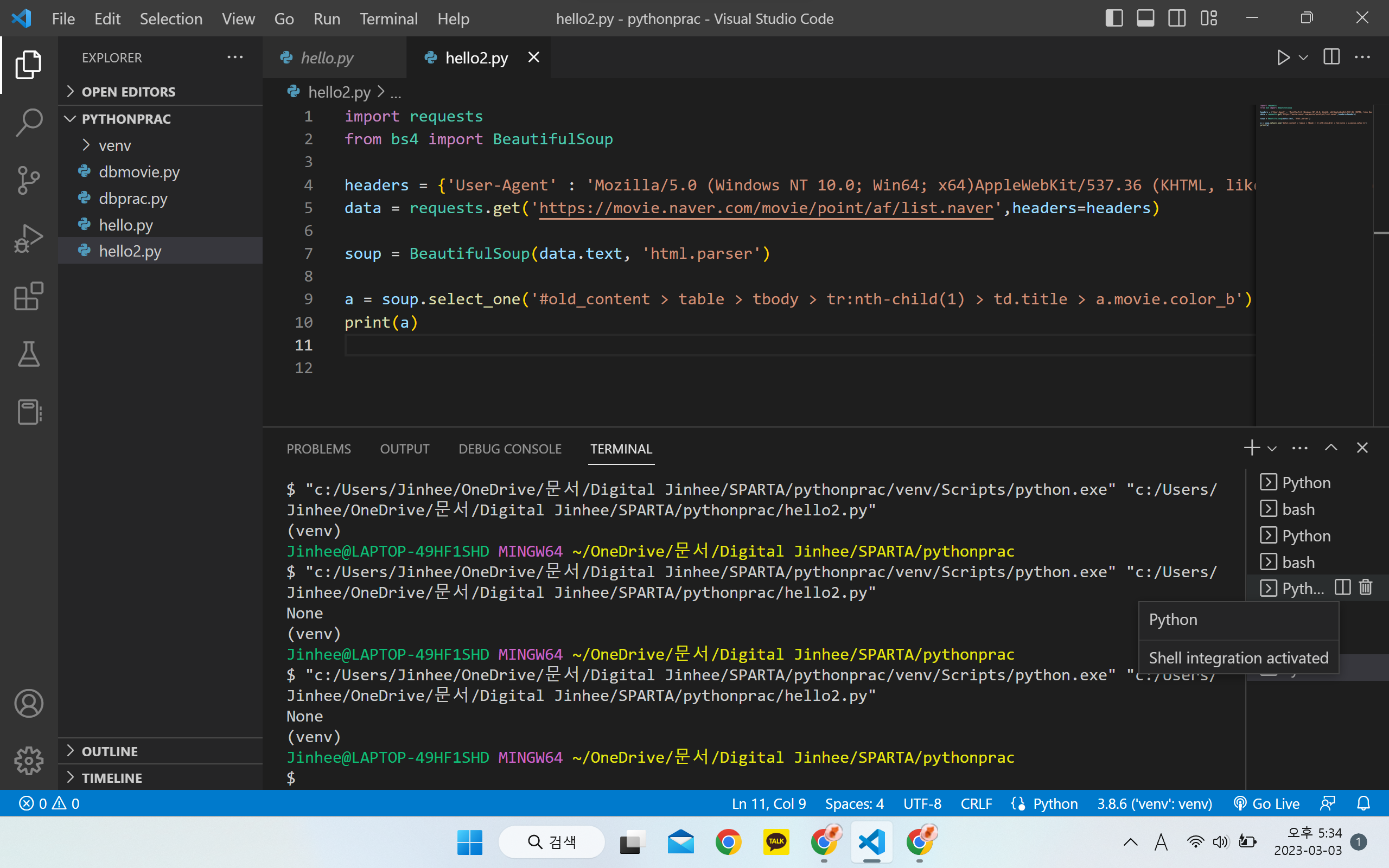This screenshot has width=1389, height=868.
Task: Toggle the bottom panel layout
Action: click(1145, 18)
